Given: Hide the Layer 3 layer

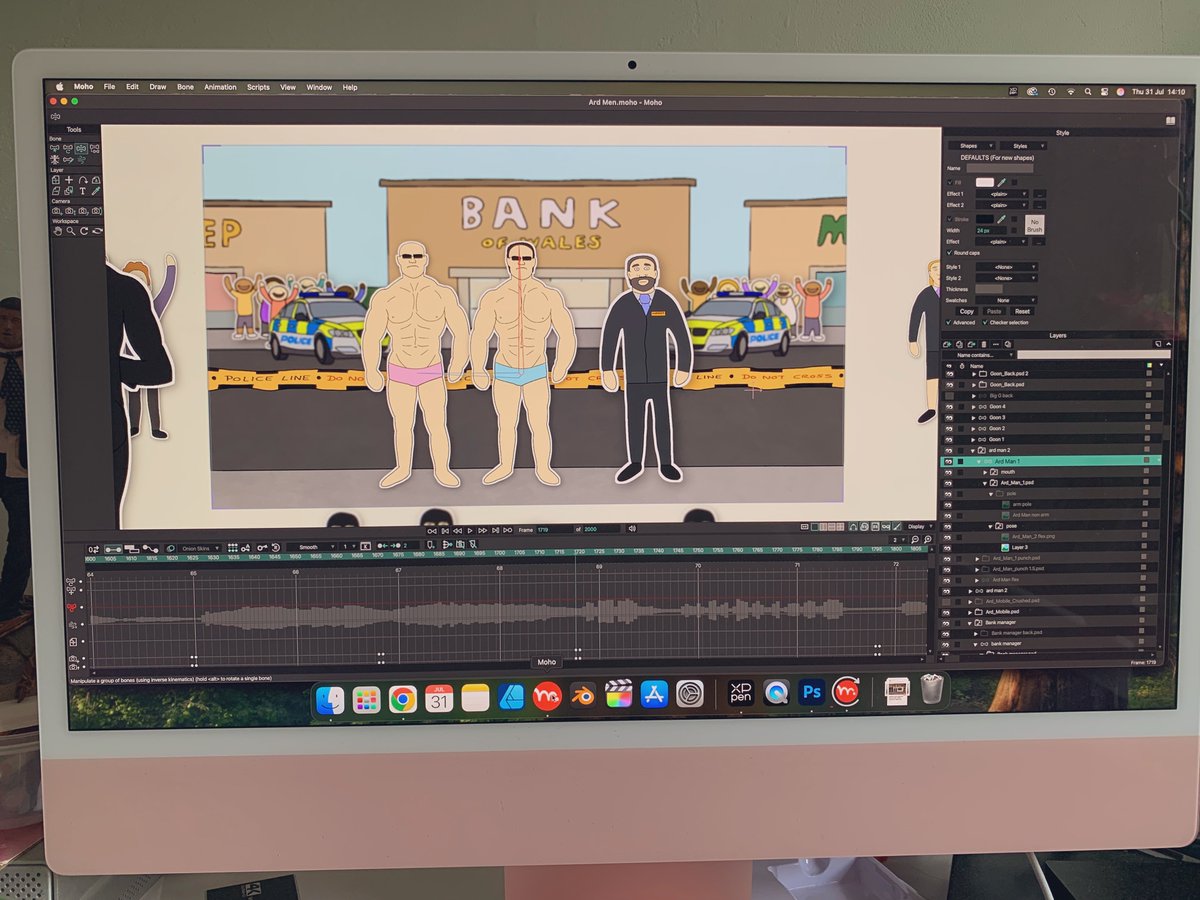Looking at the screenshot, I should point(947,548).
